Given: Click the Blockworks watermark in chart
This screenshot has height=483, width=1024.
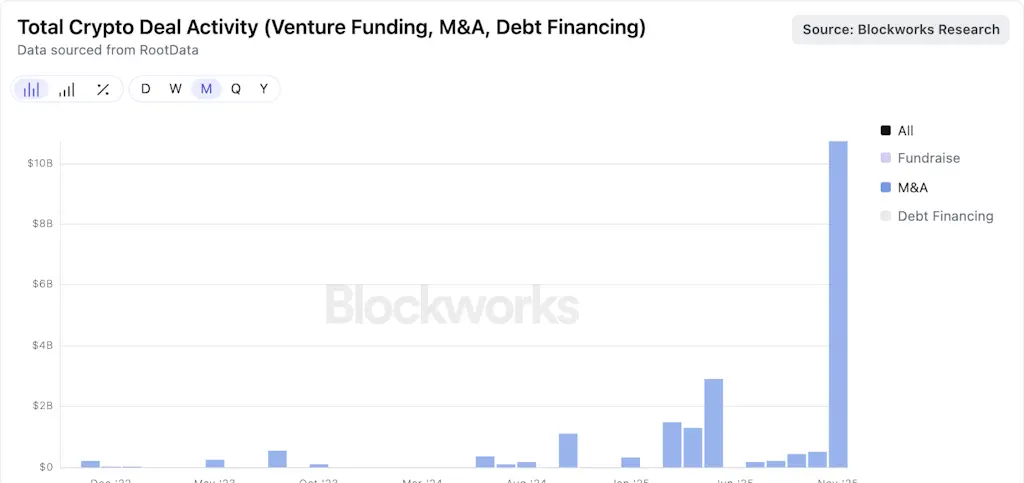Looking at the screenshot, I should click(452, 305).
